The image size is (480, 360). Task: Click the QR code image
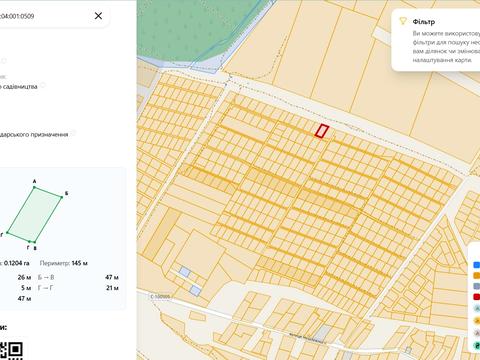click(11, 351)
